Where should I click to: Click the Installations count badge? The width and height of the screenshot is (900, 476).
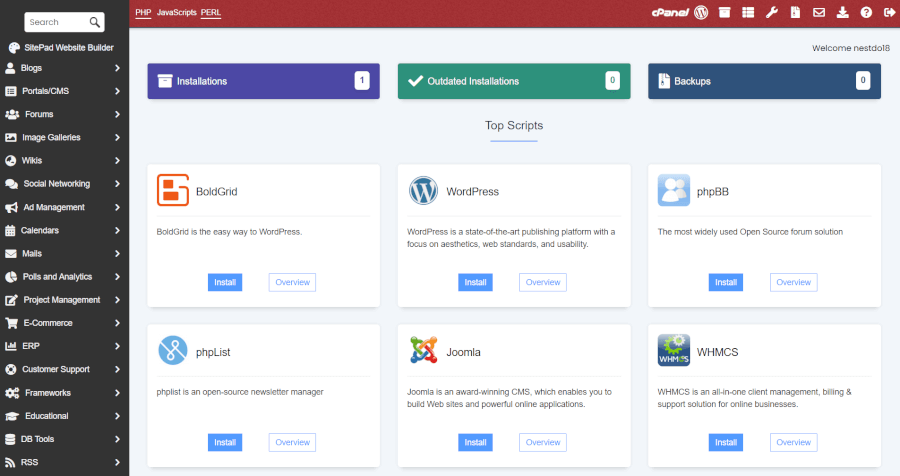click(x=362, y=80)
